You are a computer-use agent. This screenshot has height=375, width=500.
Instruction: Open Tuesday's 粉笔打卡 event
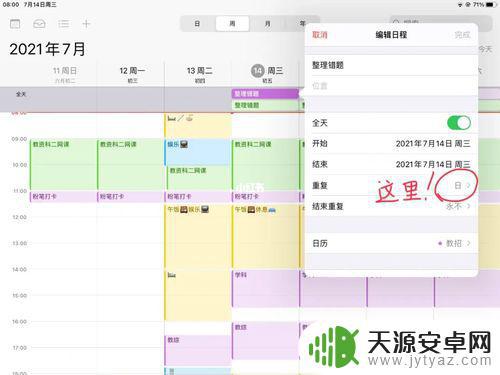pos(198,197)
